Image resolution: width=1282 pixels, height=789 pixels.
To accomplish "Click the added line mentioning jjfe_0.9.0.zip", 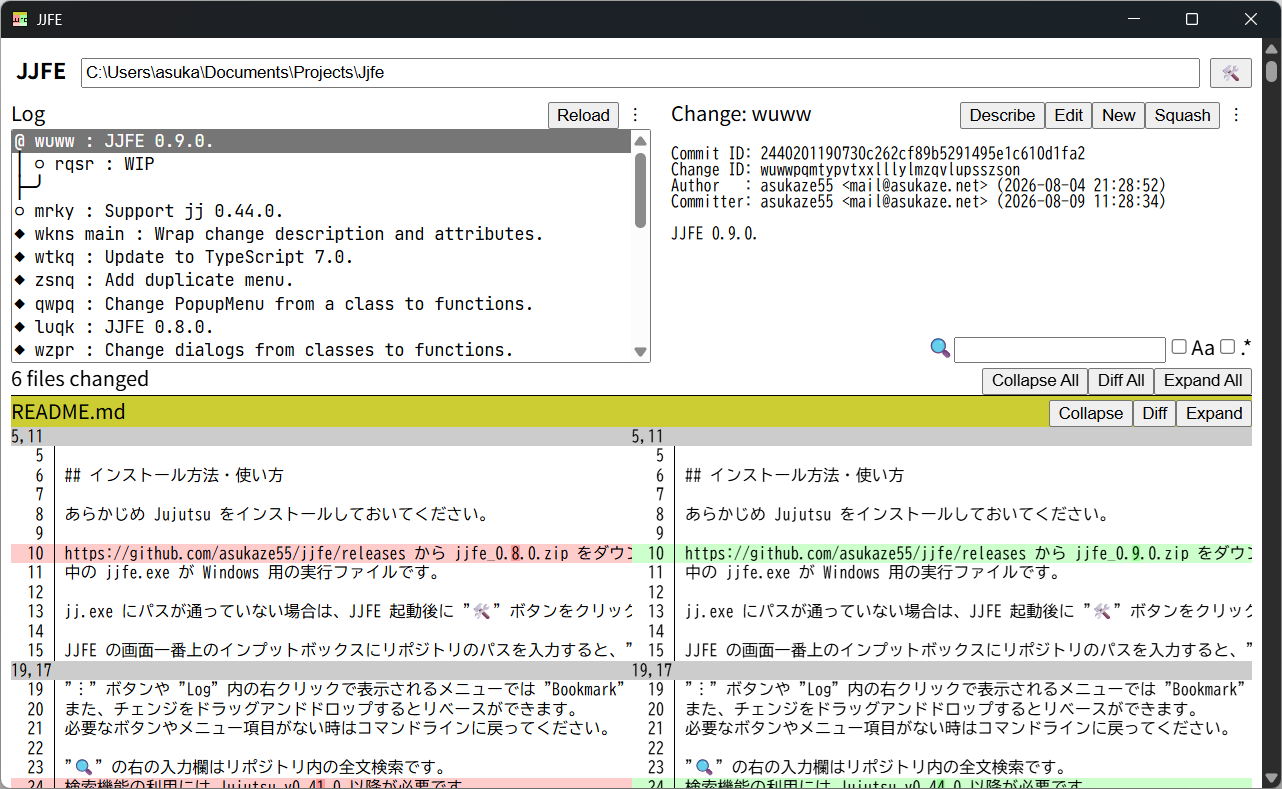I will tap(942, 553).
